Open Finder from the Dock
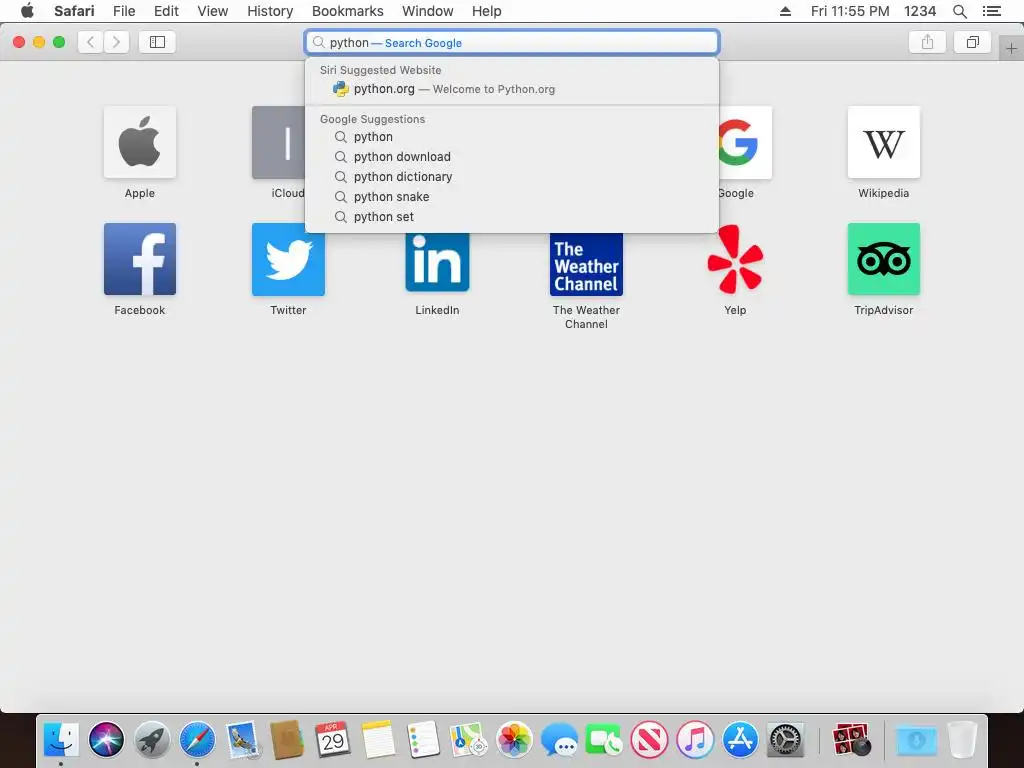This screenshot has height=768, width=1024. (x=61, y=740)
